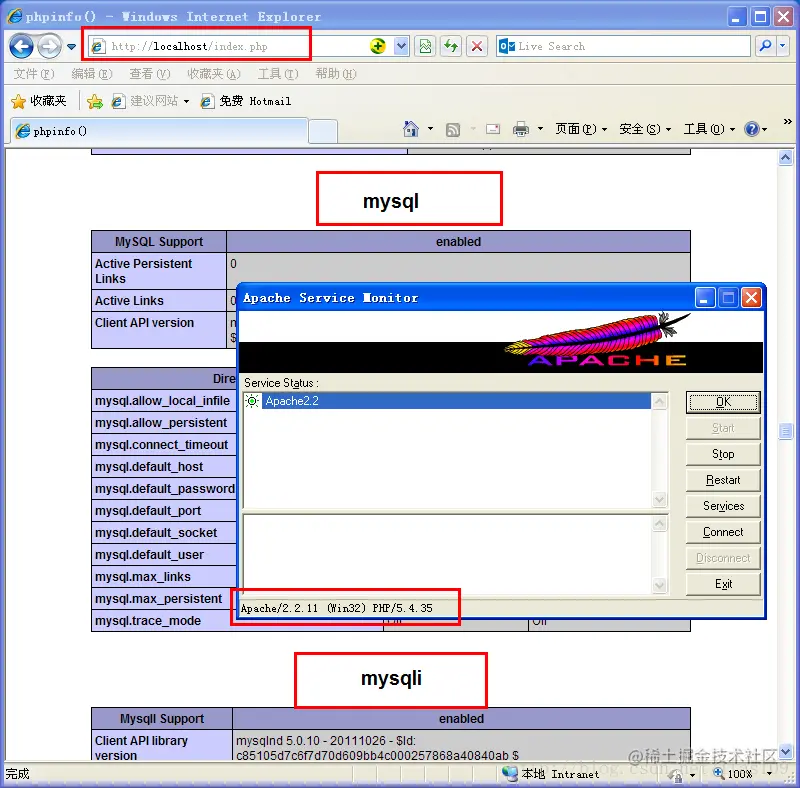Image resolution: width=800 pixels, height=788 pixels.
Task: Stop loading with the red X icon
Action: point(477,46)
